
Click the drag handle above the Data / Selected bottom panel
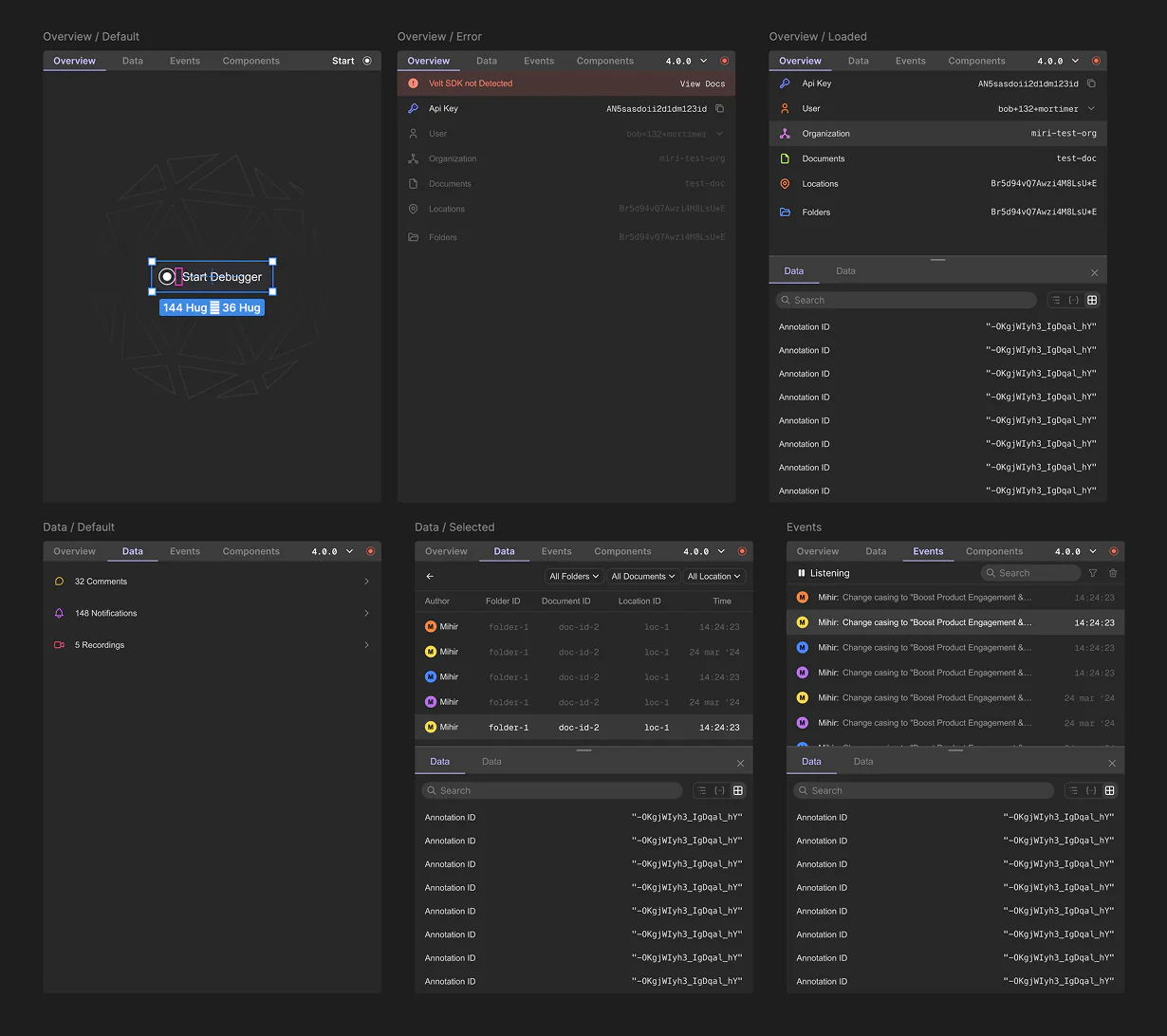[x=583, y=750]
